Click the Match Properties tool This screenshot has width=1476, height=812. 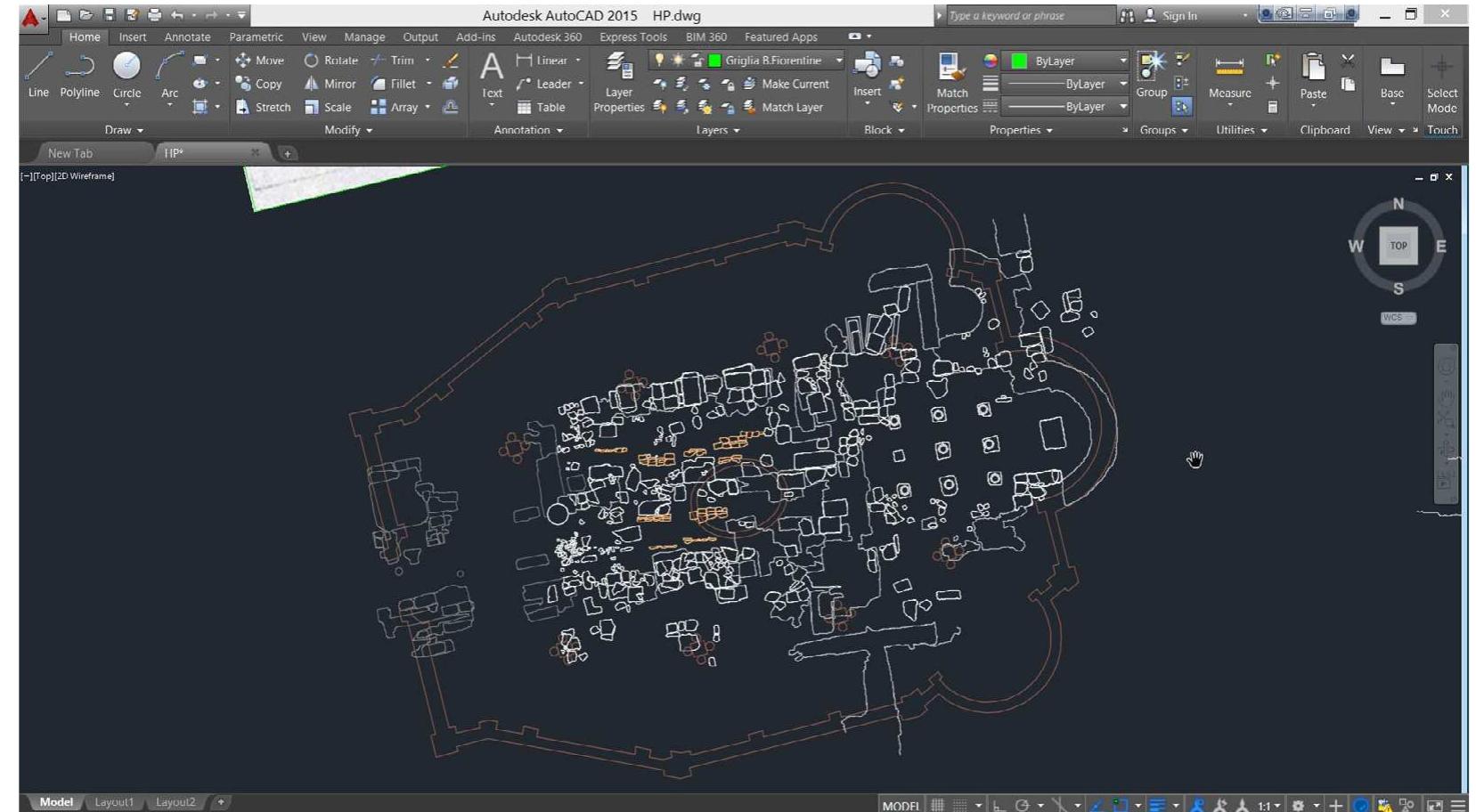point(951,83)
